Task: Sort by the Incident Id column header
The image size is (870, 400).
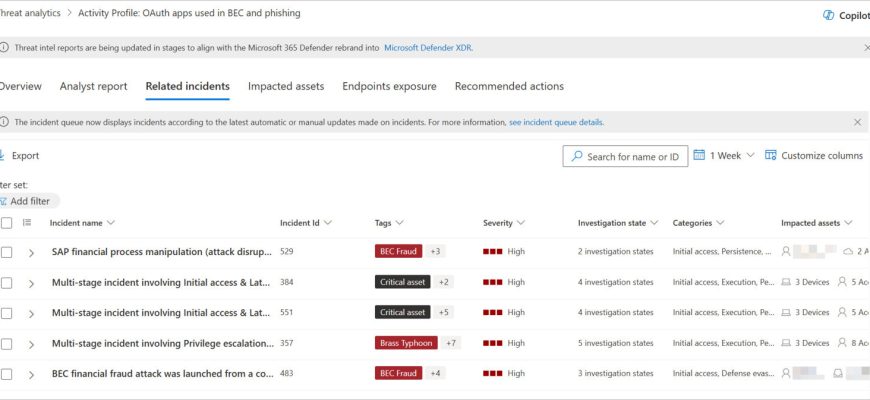Action: (305, 223)
